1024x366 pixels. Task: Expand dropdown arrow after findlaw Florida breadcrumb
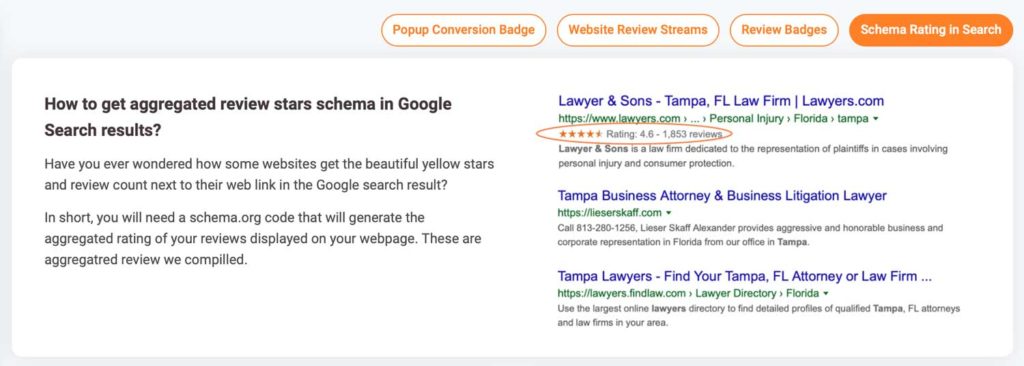pos(826,293)
